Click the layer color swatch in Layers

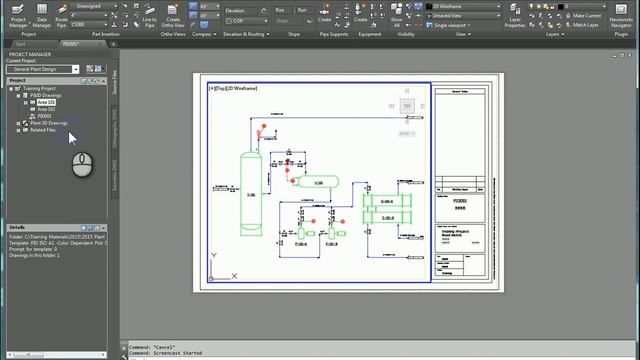pyautogui.click(x=561, y=6)
